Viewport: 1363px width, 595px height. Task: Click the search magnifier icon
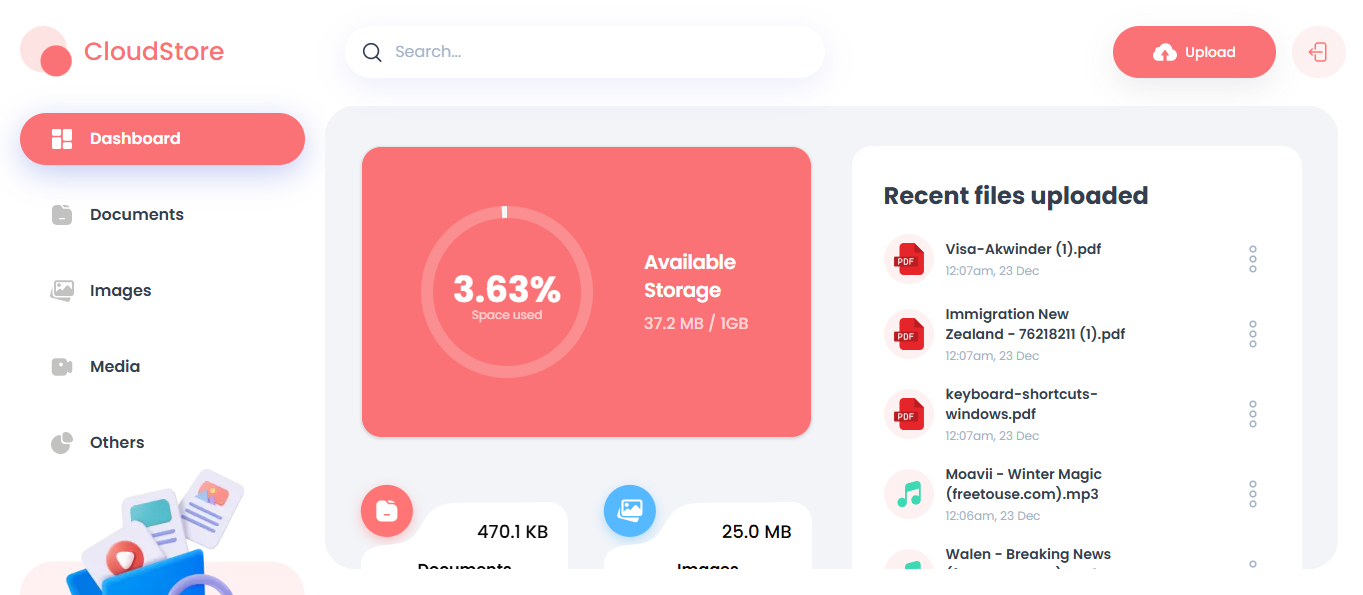point(372,52)
